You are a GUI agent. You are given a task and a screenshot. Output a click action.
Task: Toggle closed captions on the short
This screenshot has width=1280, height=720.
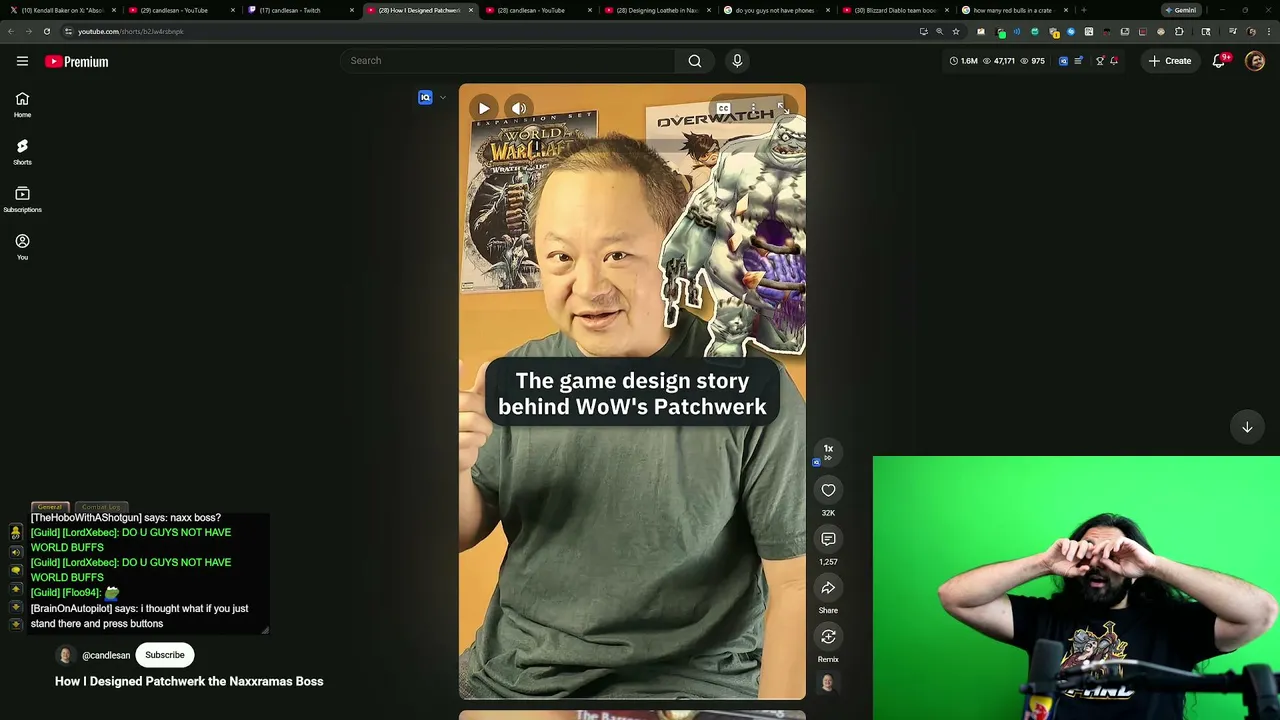(x=723, y=108)
